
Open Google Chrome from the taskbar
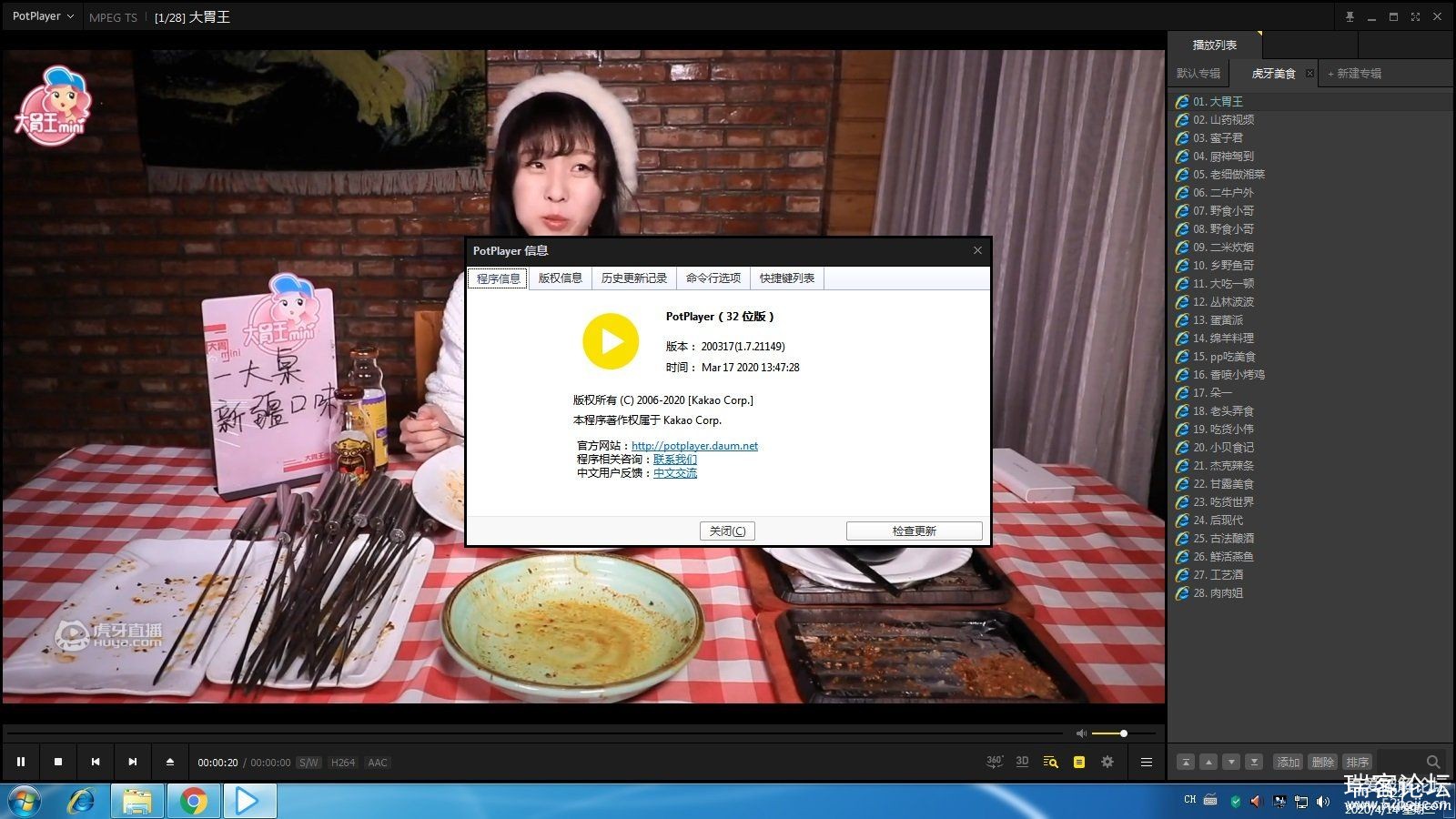[193, 801]
